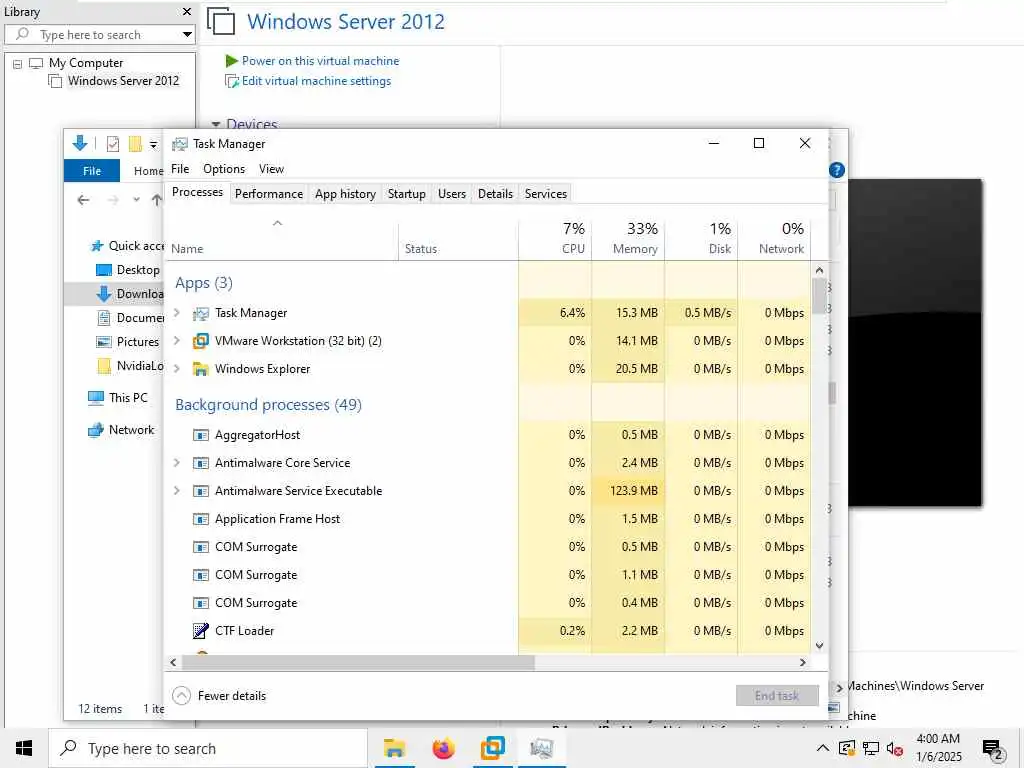This screenshot has height=768, width=1024.
Task: Click the Application Frame Host icon
Action: (x=200, y=519)
